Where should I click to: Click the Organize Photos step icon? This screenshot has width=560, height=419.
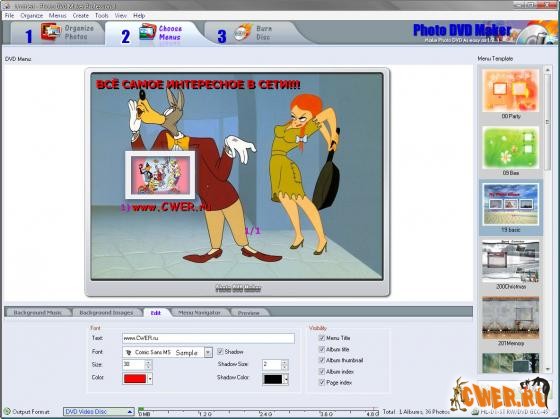point(50,31)
